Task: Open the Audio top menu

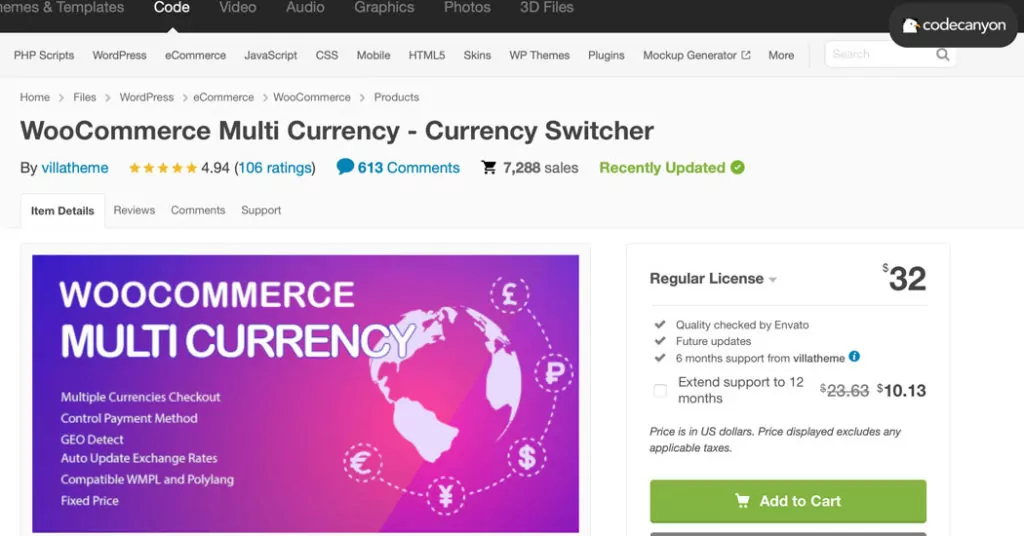Action: click(x=305, y=8)
